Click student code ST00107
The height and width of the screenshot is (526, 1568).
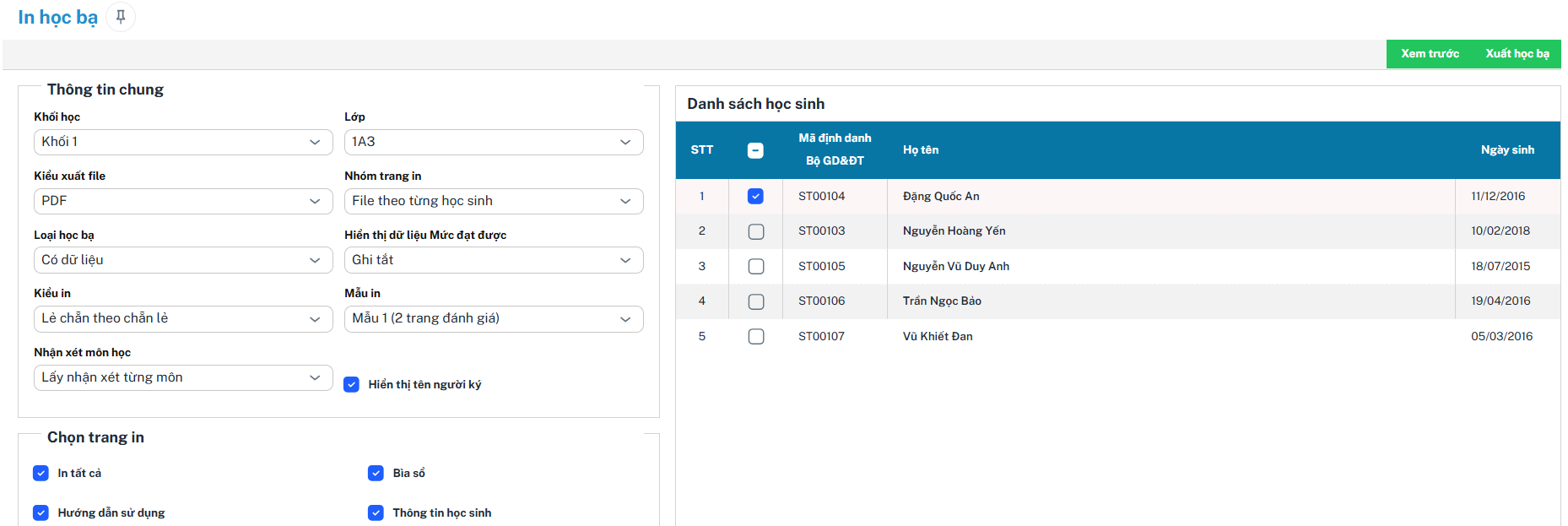tap(821, 336)
